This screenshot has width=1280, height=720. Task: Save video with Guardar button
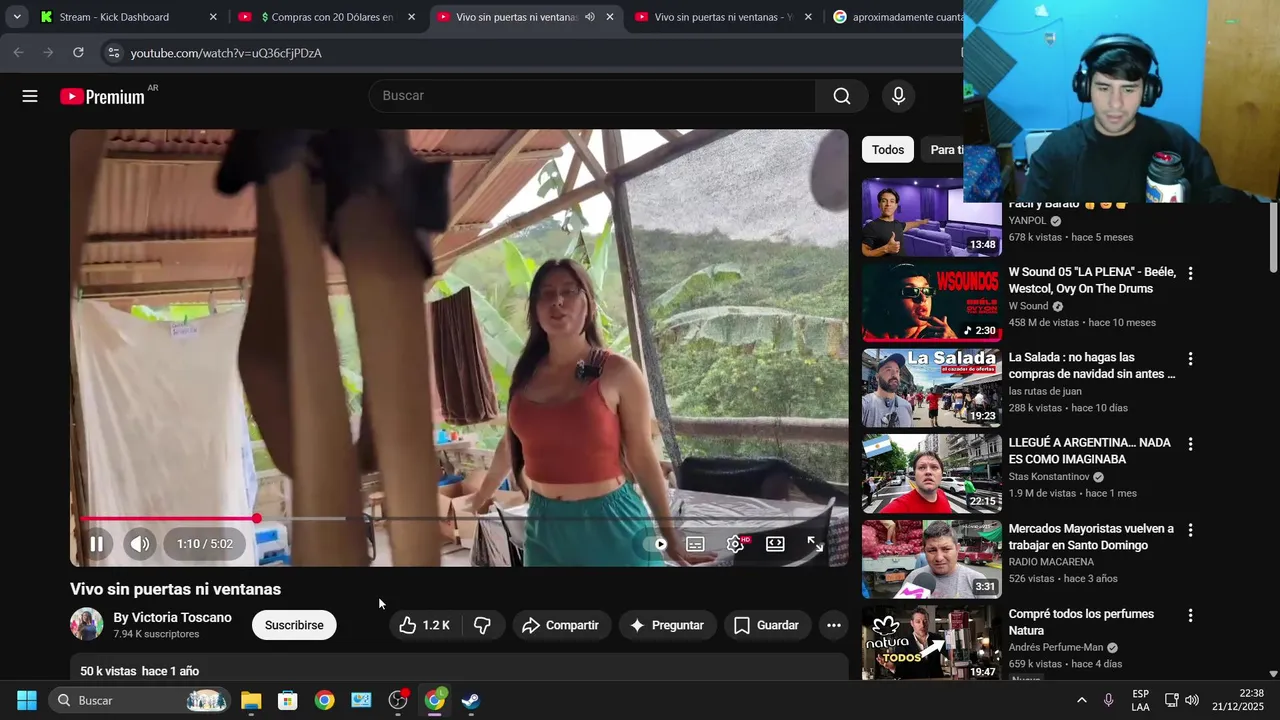click(x=767, y=625)
